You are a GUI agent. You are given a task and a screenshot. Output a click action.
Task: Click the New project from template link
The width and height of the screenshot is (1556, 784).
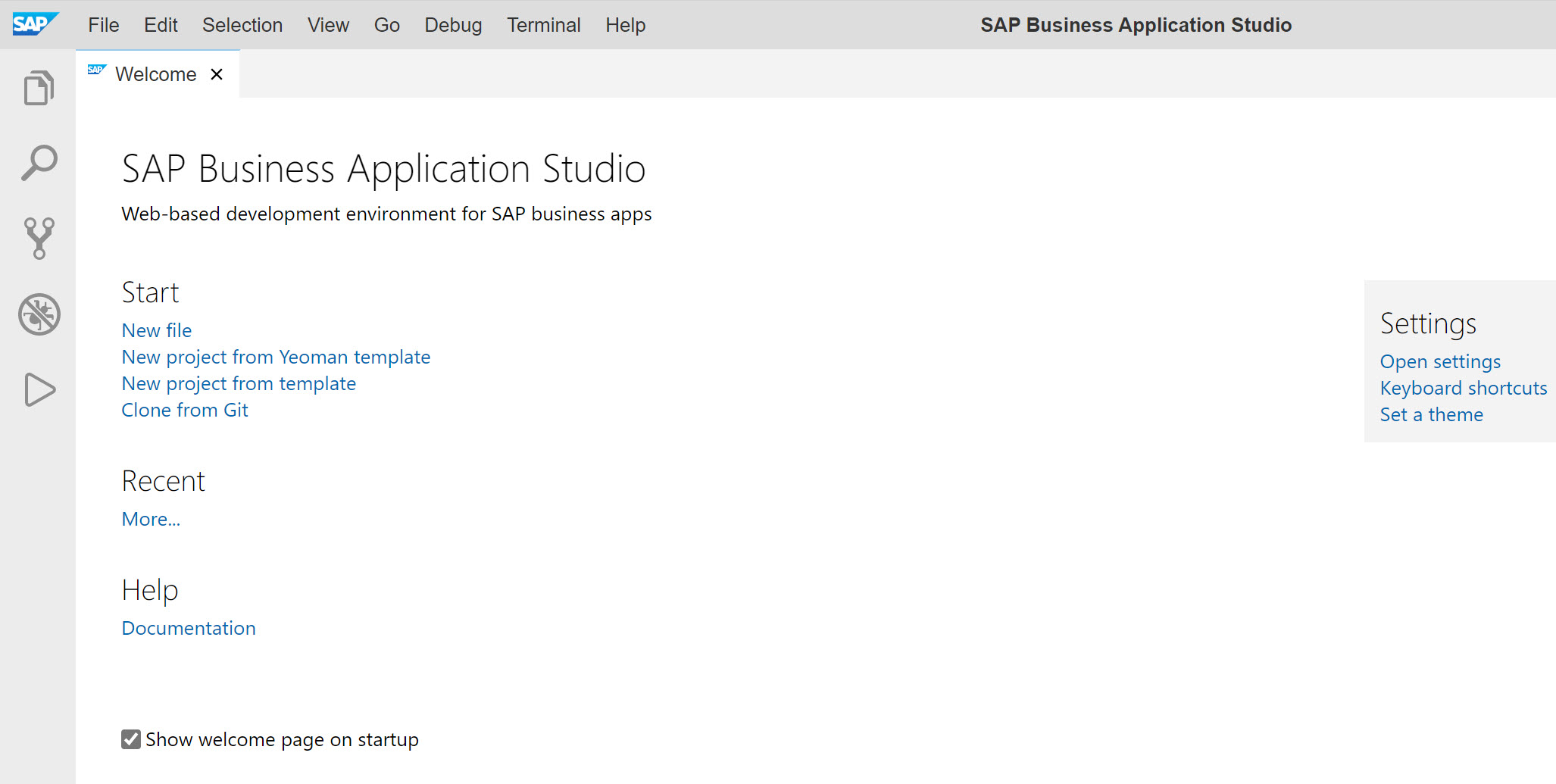239,383
